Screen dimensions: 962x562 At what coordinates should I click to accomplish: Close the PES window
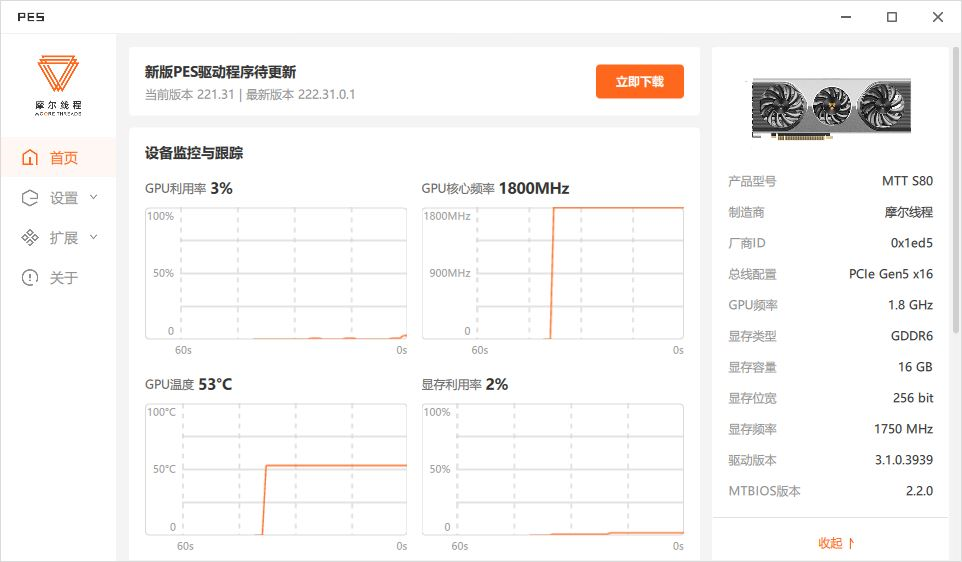point(938,17)
